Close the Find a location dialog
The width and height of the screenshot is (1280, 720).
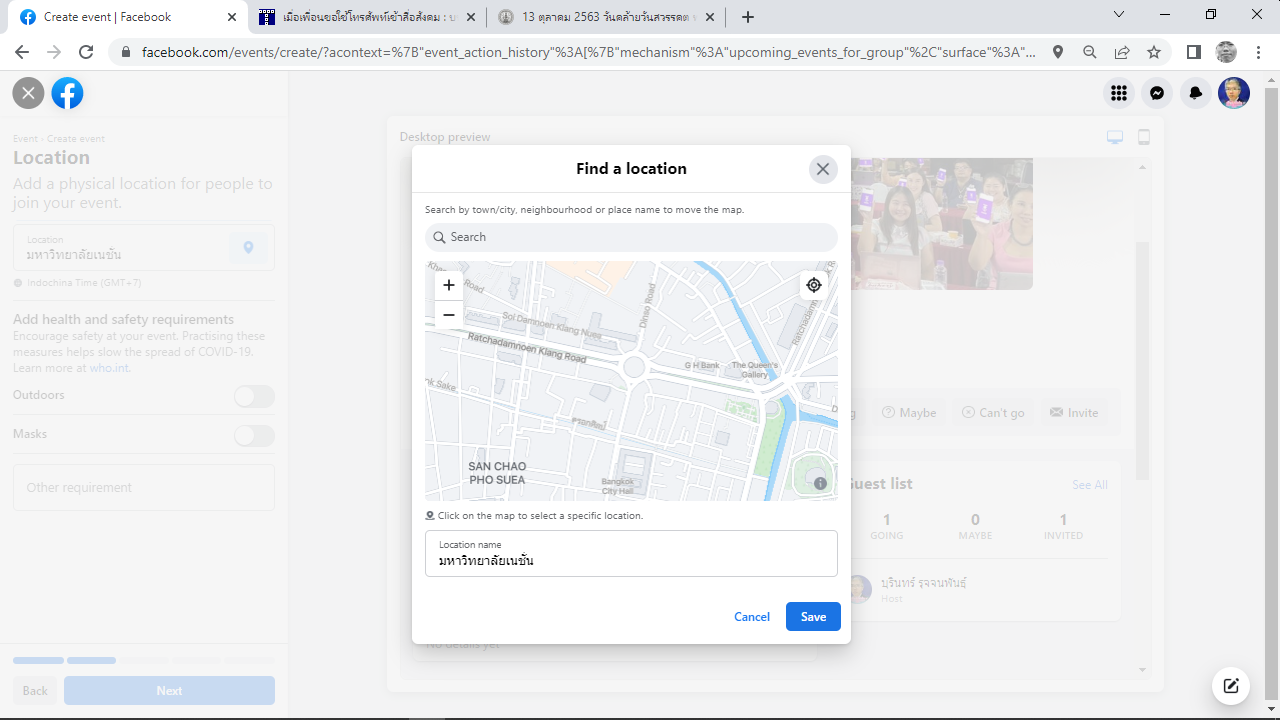(x=823, y=169)
